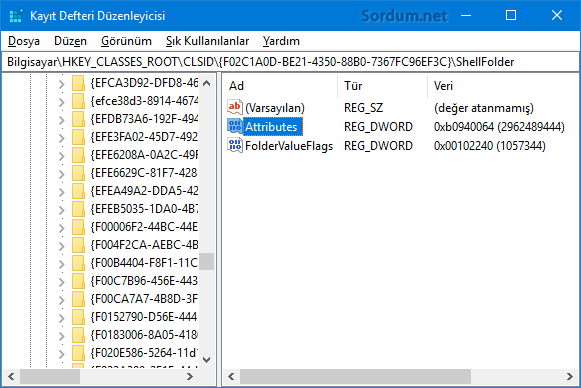The width and height of the screenshot is (581, 388).
Task: Click REG_DWORD type of Attributes row
Action: pos(378,127)
